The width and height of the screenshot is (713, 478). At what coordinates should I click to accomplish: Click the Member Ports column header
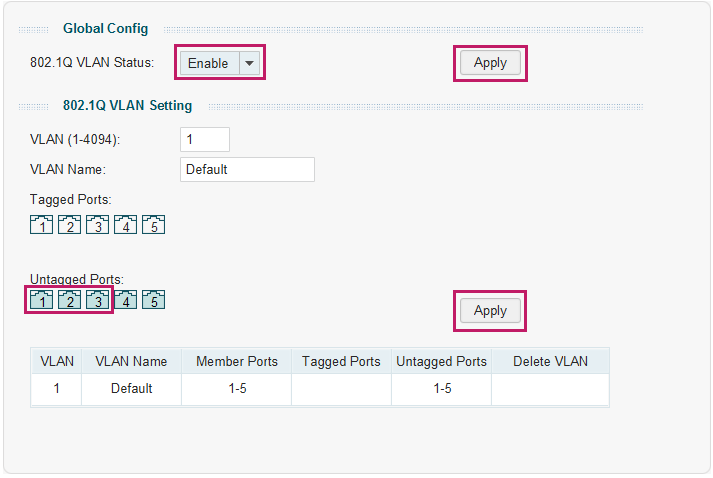[x=237, y=361]
